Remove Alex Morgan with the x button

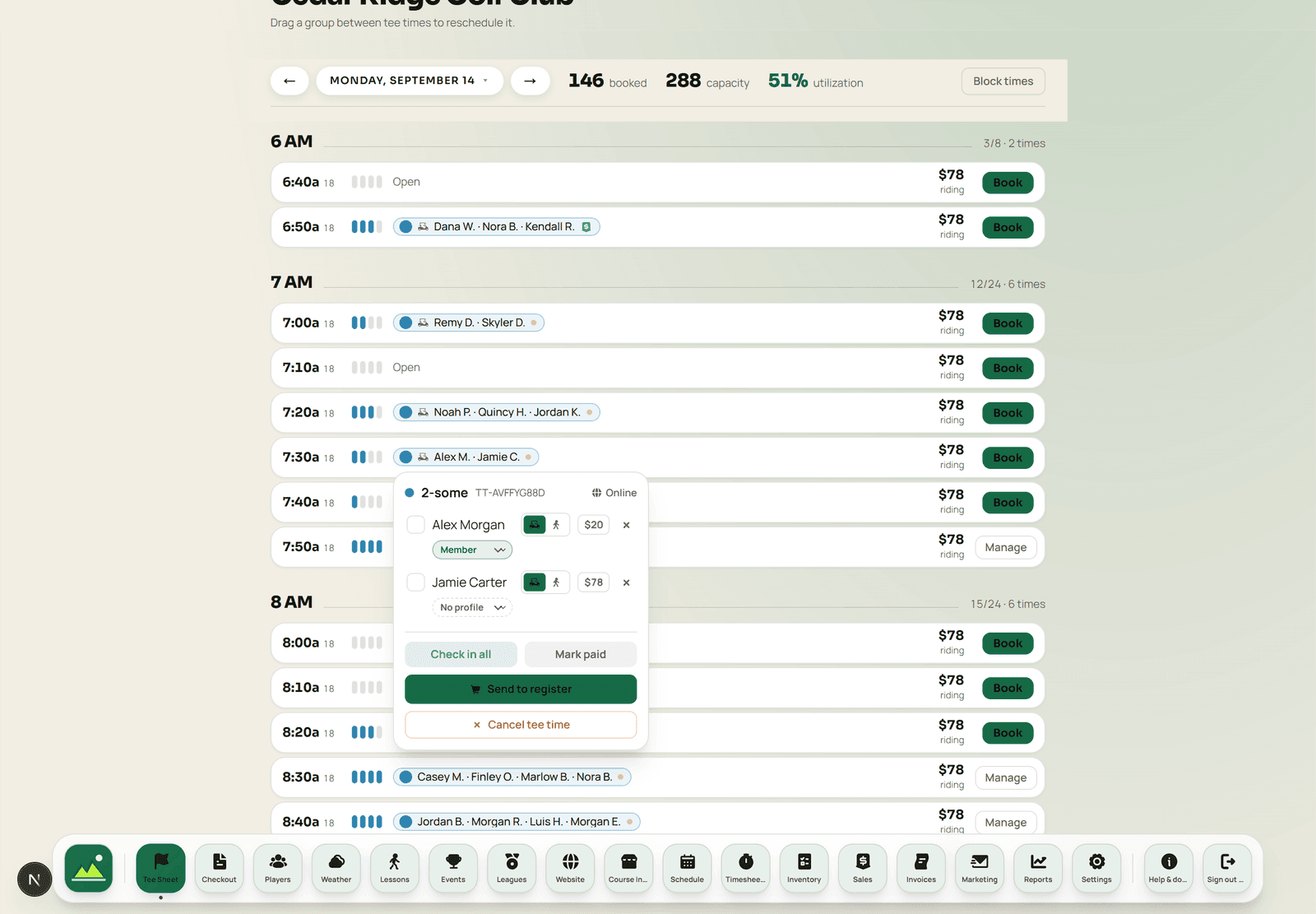pos(627,525)
